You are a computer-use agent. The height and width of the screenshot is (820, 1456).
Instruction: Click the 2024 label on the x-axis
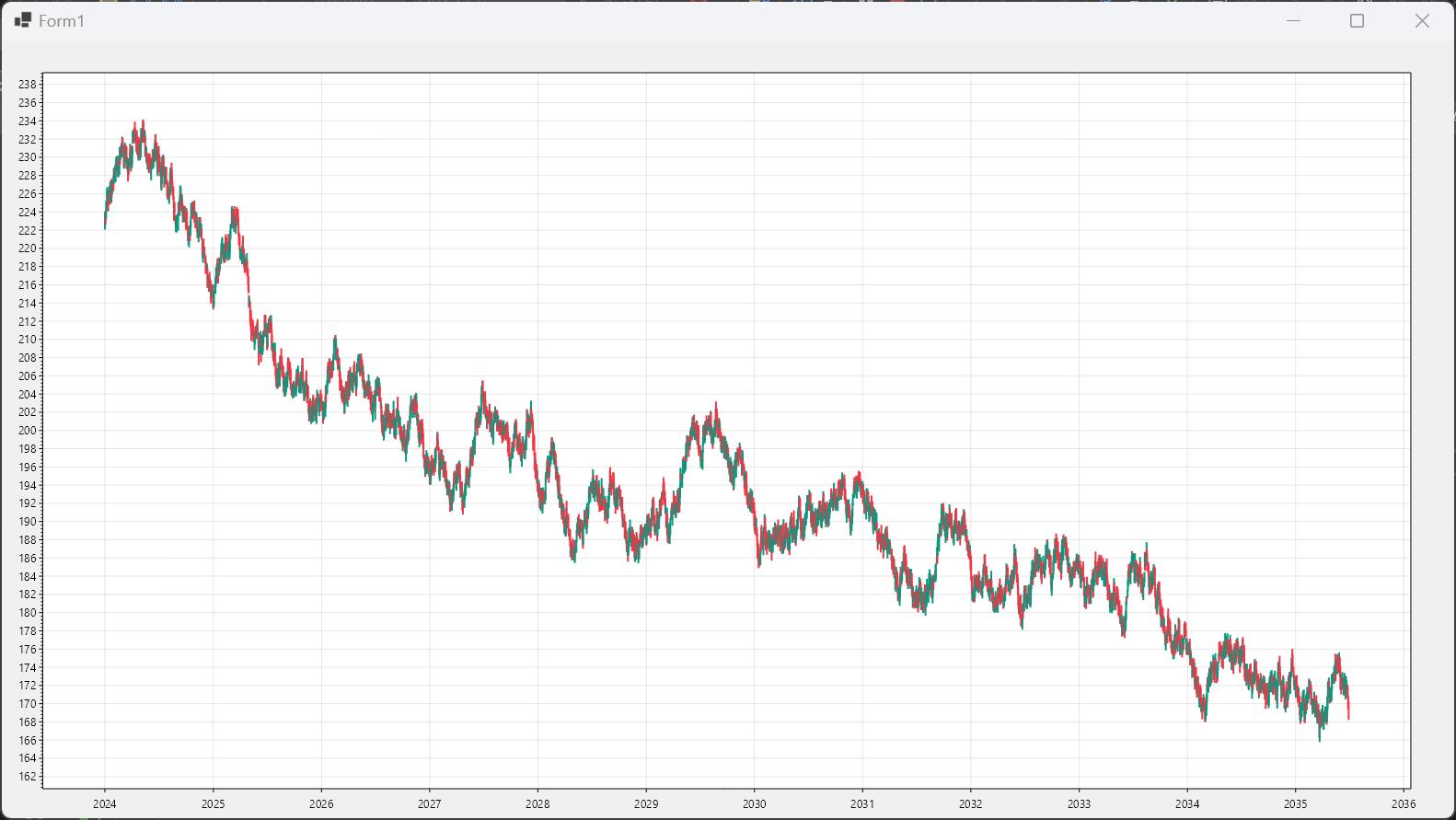coord(105,803)
